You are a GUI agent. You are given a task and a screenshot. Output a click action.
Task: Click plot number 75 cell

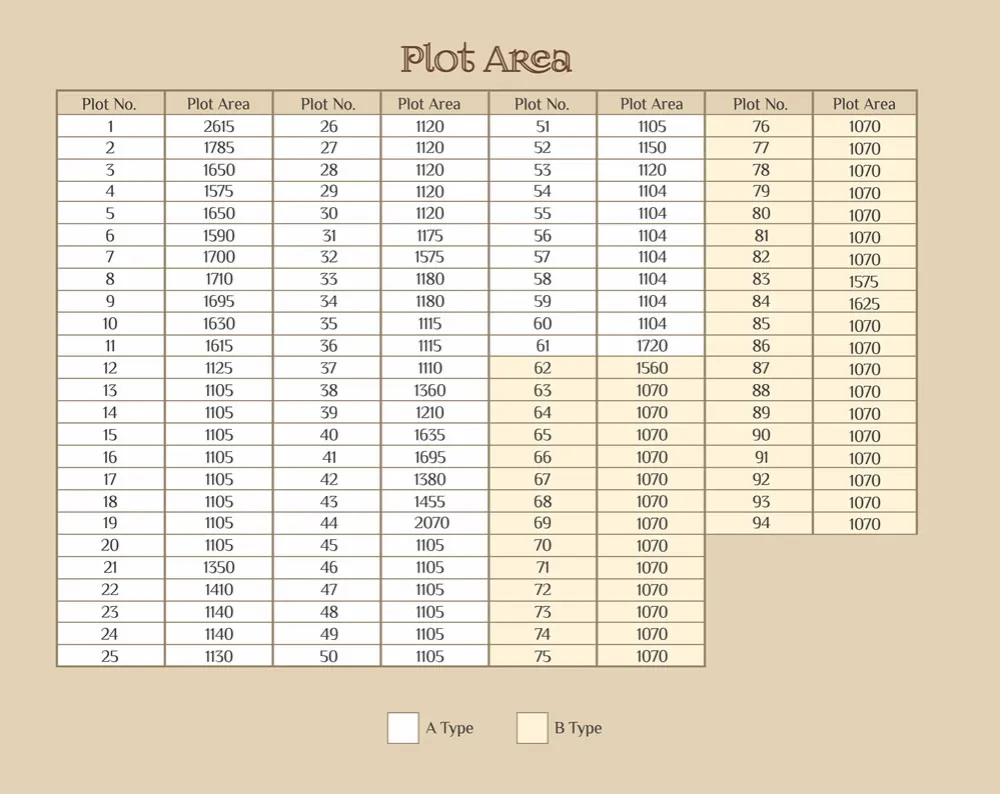click(542, 656)
